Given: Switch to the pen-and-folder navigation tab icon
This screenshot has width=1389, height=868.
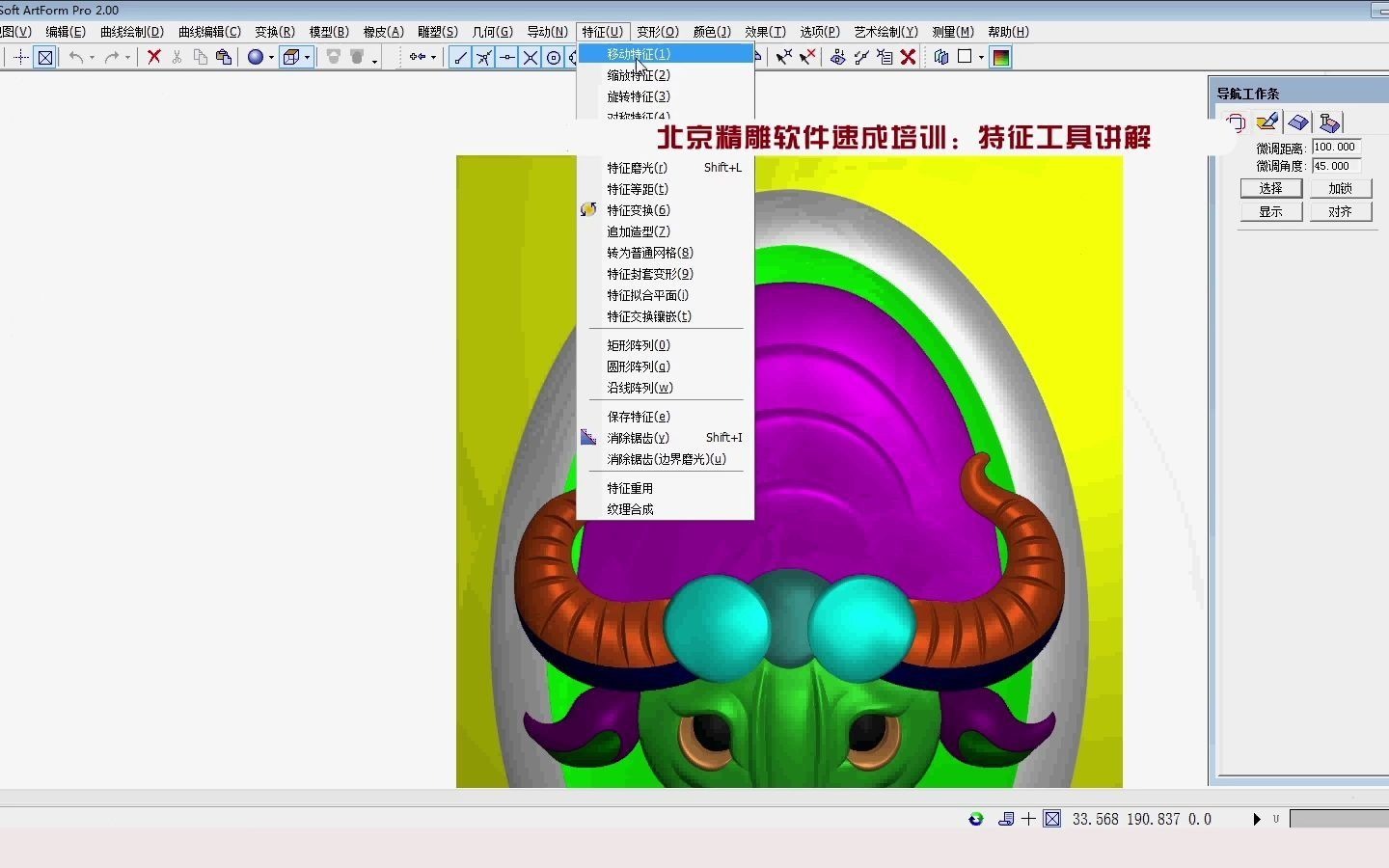Looking at the screenshot, I should (1267, 122).
